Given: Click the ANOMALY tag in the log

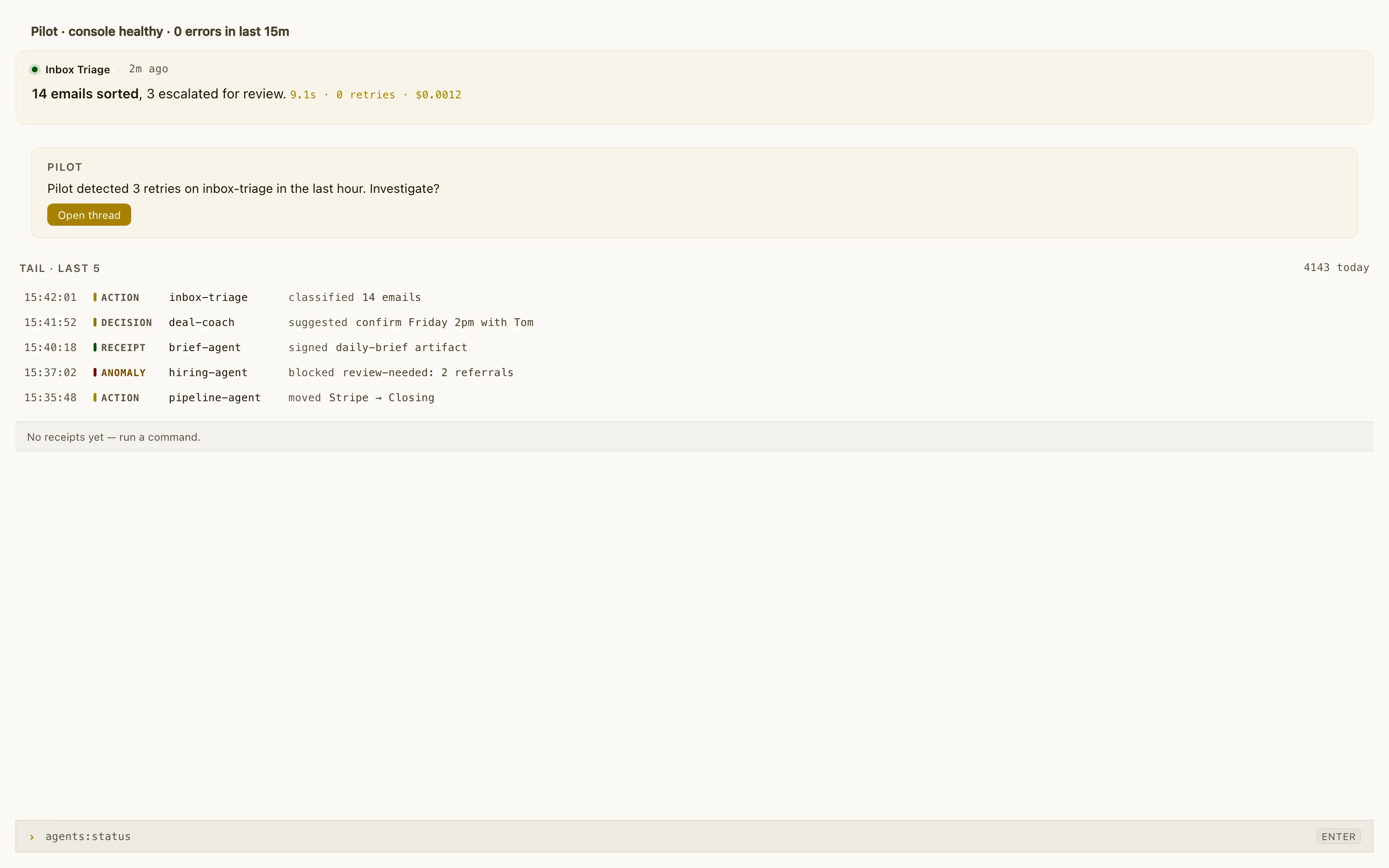Looking at the screenshot, I should [120, 373].
